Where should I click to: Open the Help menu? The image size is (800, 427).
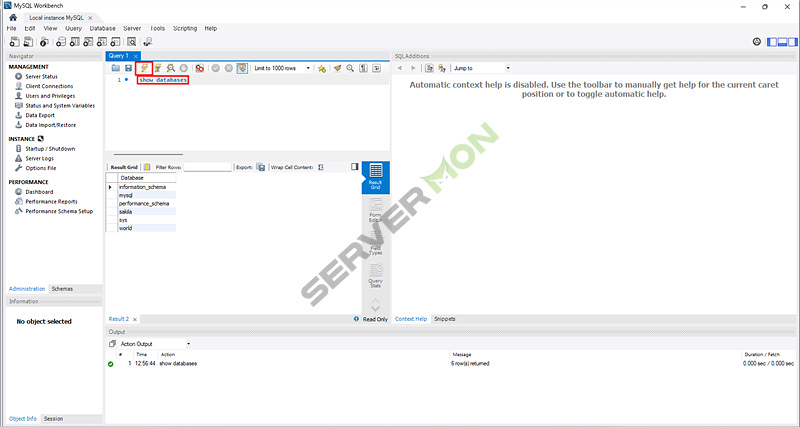(x=211, y=29)
